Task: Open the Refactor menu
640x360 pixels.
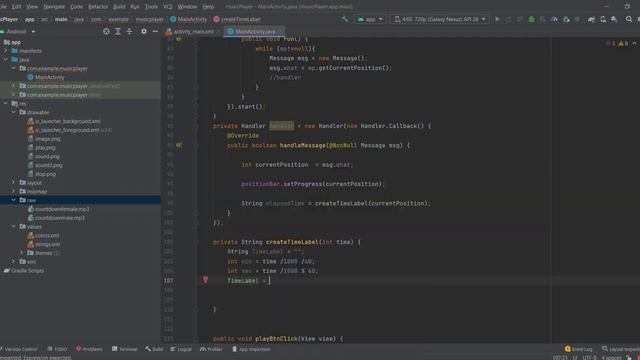Action: pyautogui.click(x=98, y=7)
